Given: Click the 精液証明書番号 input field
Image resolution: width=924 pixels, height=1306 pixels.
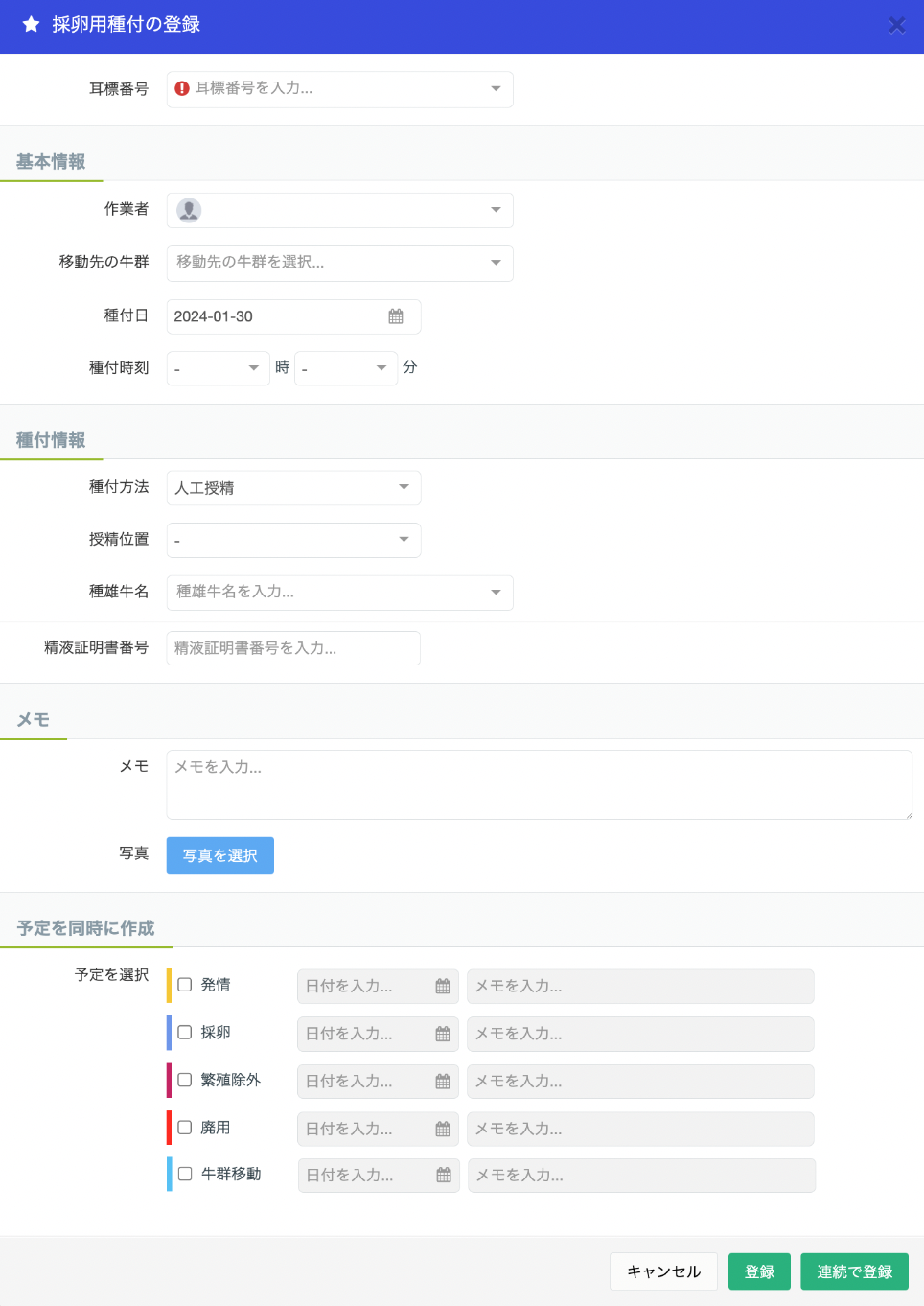Looking at the screenshot, I should click(x=293, y=648).
